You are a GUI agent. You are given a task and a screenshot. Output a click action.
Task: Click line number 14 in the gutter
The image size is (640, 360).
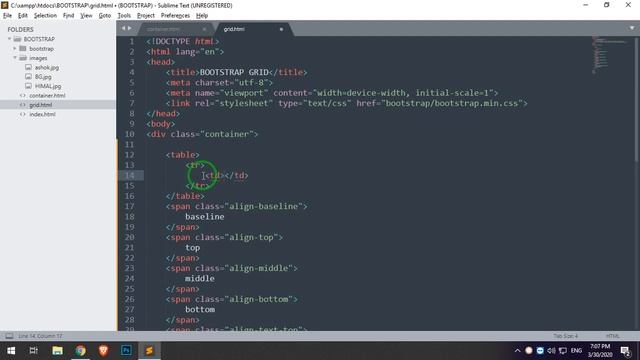click(x=129, y=176)
